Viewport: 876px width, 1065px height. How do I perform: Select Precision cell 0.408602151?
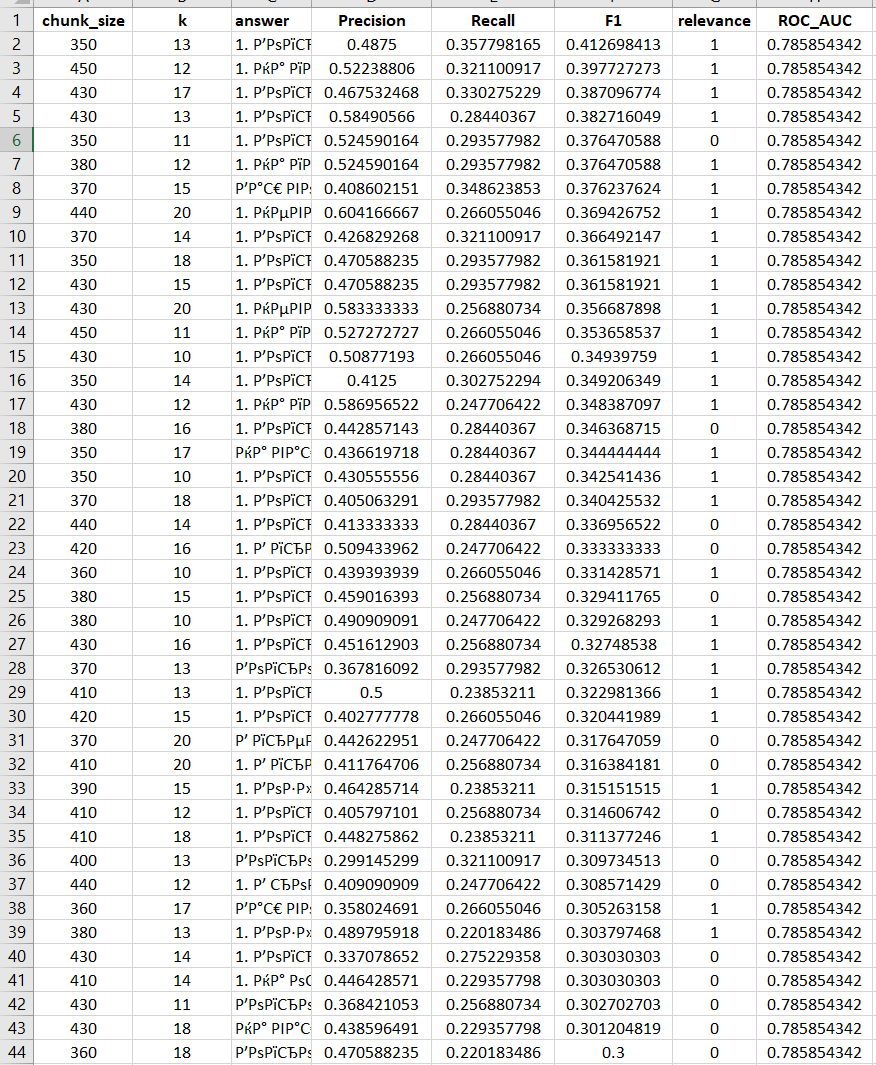(x=371, y=189)
